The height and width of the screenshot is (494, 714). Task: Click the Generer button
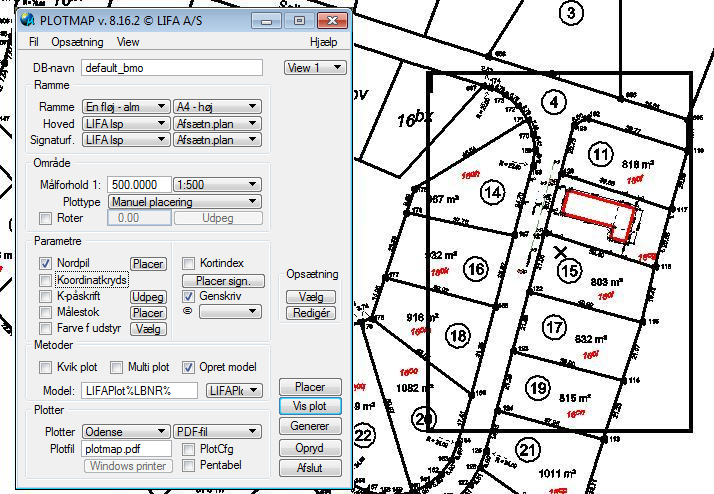310,426
